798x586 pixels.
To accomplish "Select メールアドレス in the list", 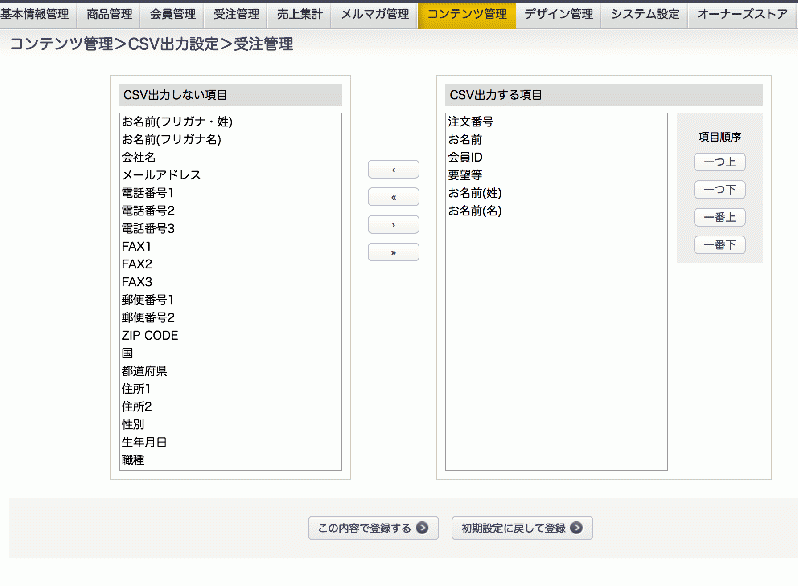I will [230, 175].
